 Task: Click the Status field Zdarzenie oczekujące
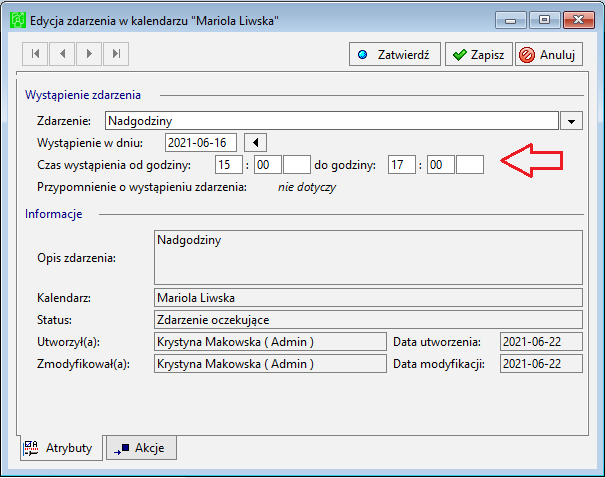368,320
